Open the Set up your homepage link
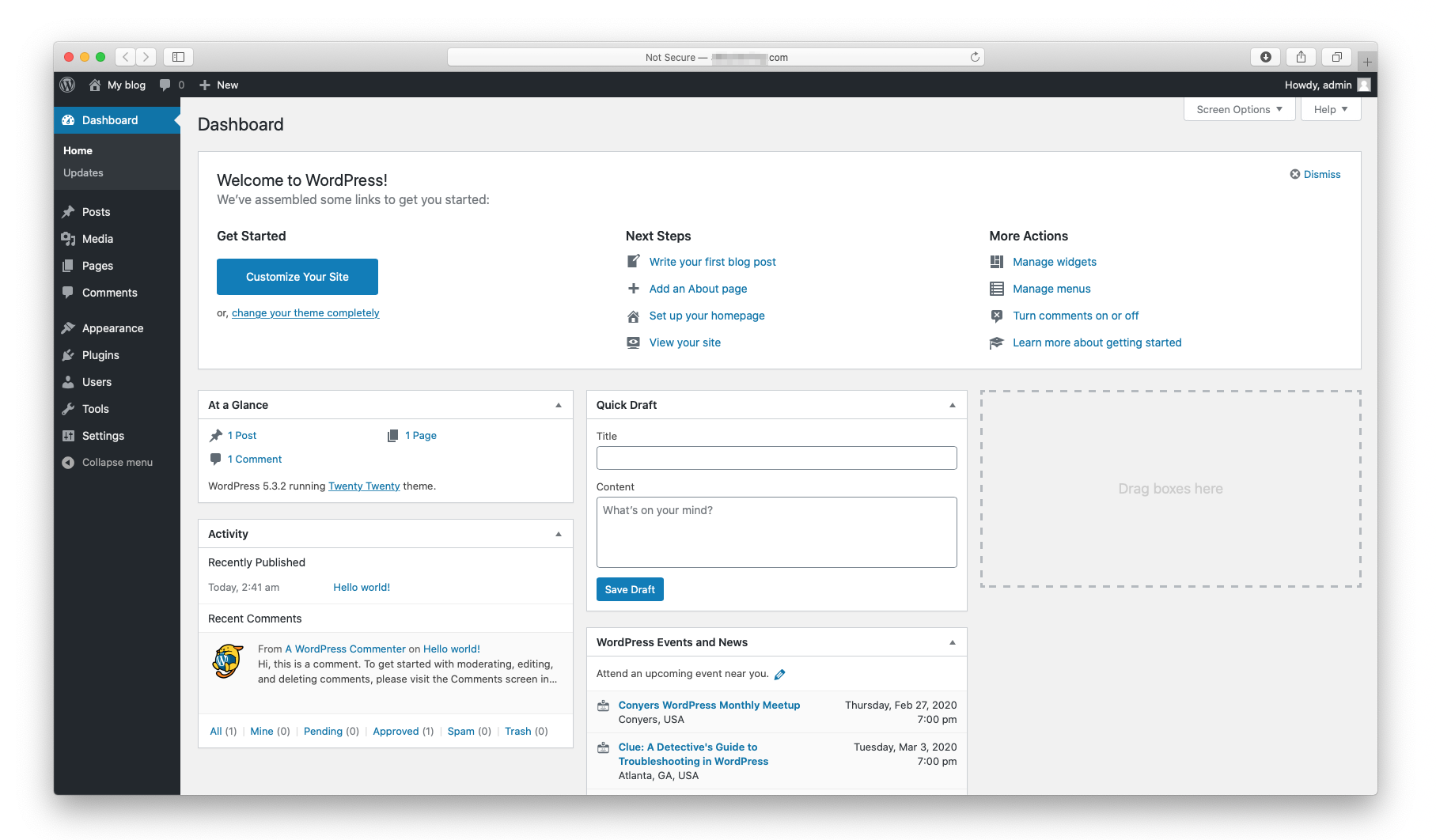Viewport: 1436px width, 840px height. (707, 316)
